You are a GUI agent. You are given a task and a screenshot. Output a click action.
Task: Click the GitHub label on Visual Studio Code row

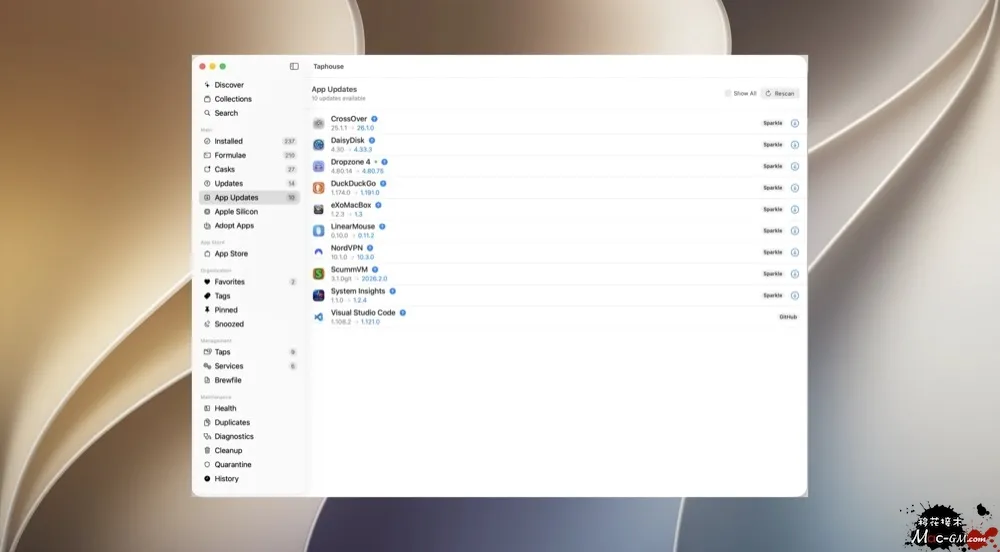click(788, 317)
